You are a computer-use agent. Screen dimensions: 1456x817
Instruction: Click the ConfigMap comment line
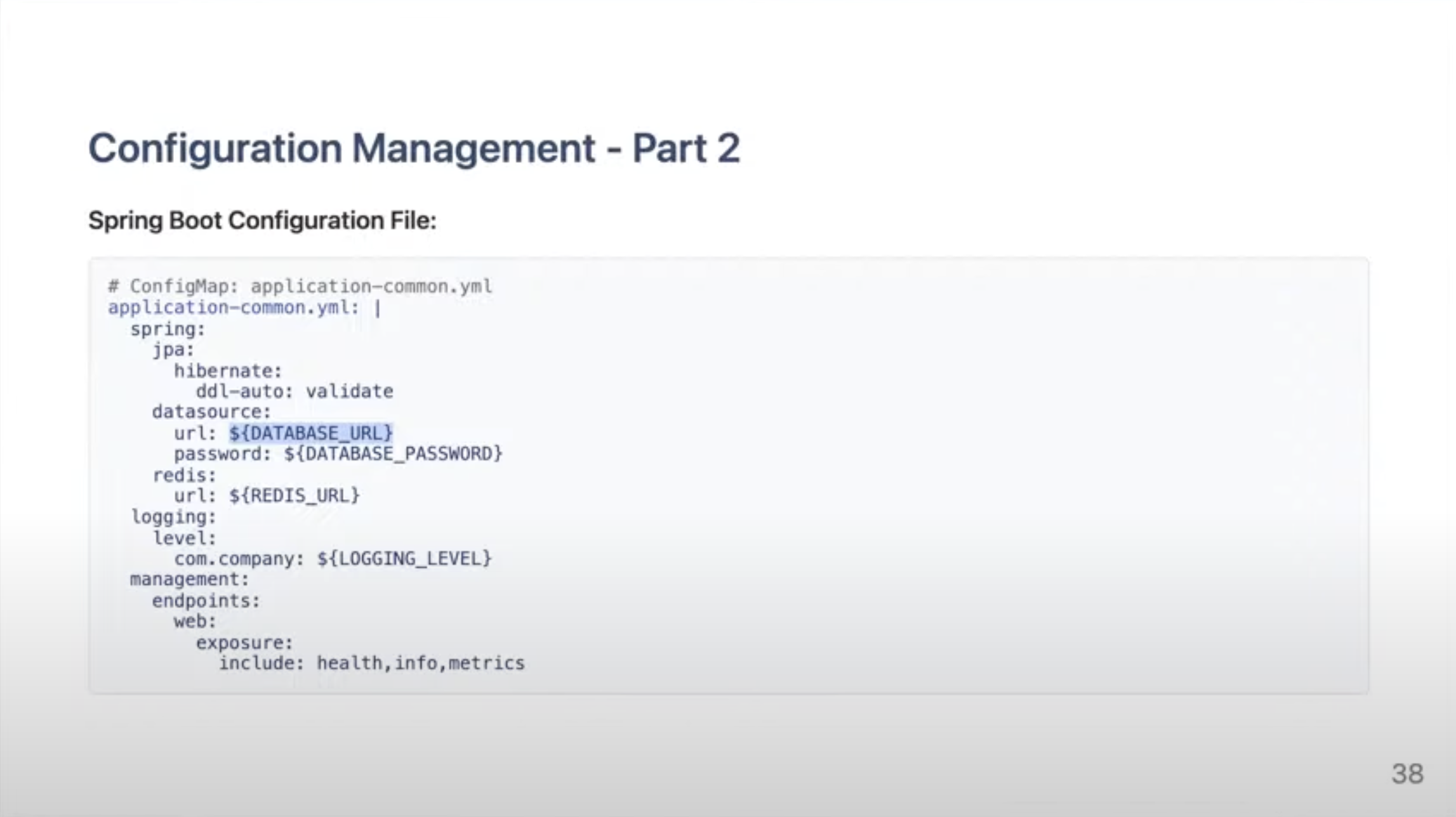click(x=300, y=287)
